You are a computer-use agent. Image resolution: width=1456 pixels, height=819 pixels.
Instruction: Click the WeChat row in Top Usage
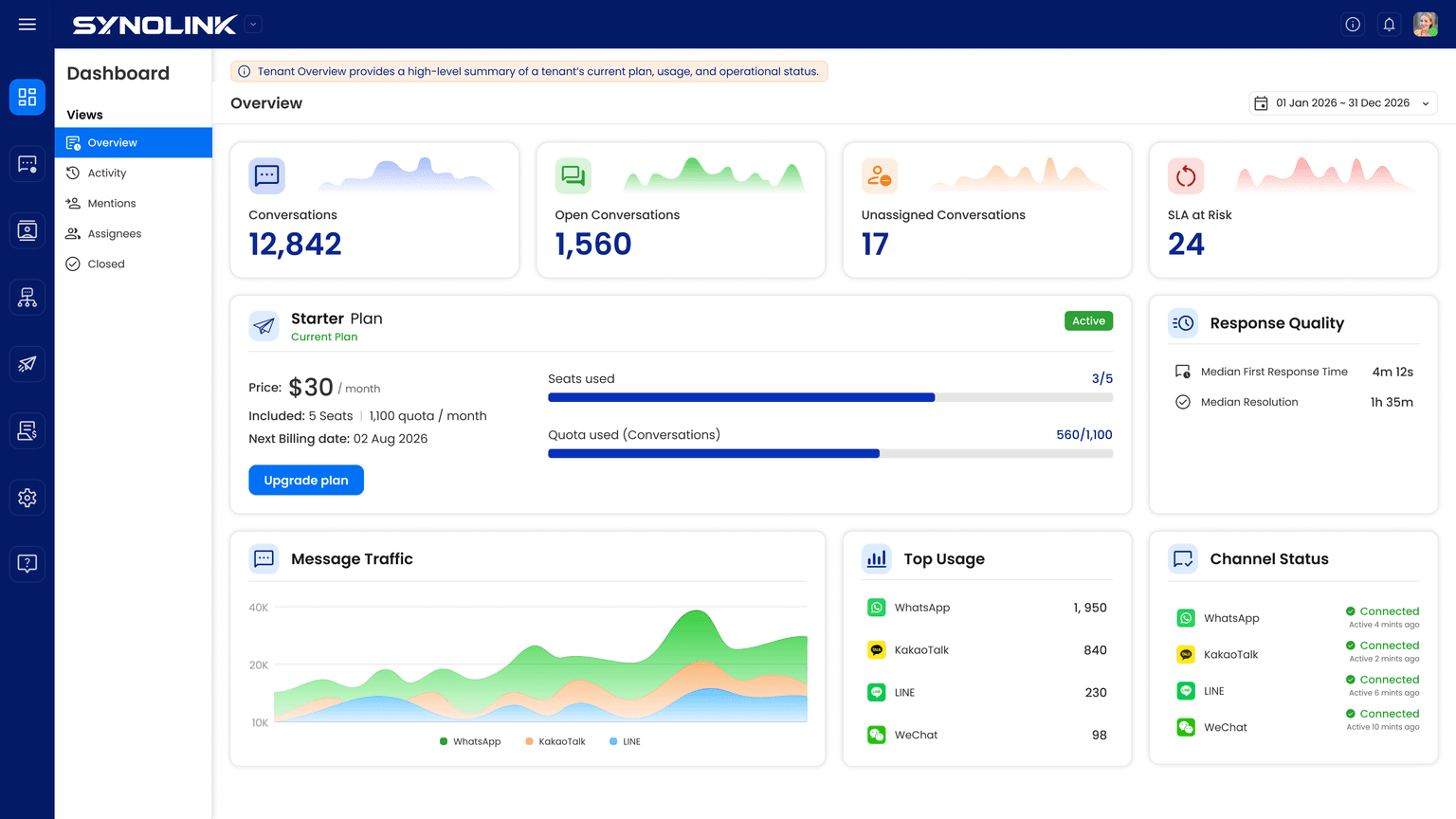click(987, 735)
